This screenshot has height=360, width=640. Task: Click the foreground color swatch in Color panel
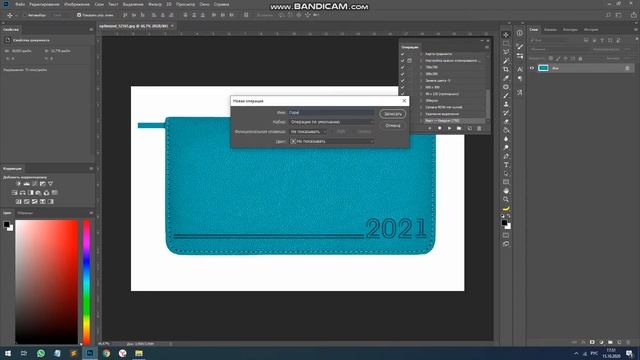(x=6, y=224)
